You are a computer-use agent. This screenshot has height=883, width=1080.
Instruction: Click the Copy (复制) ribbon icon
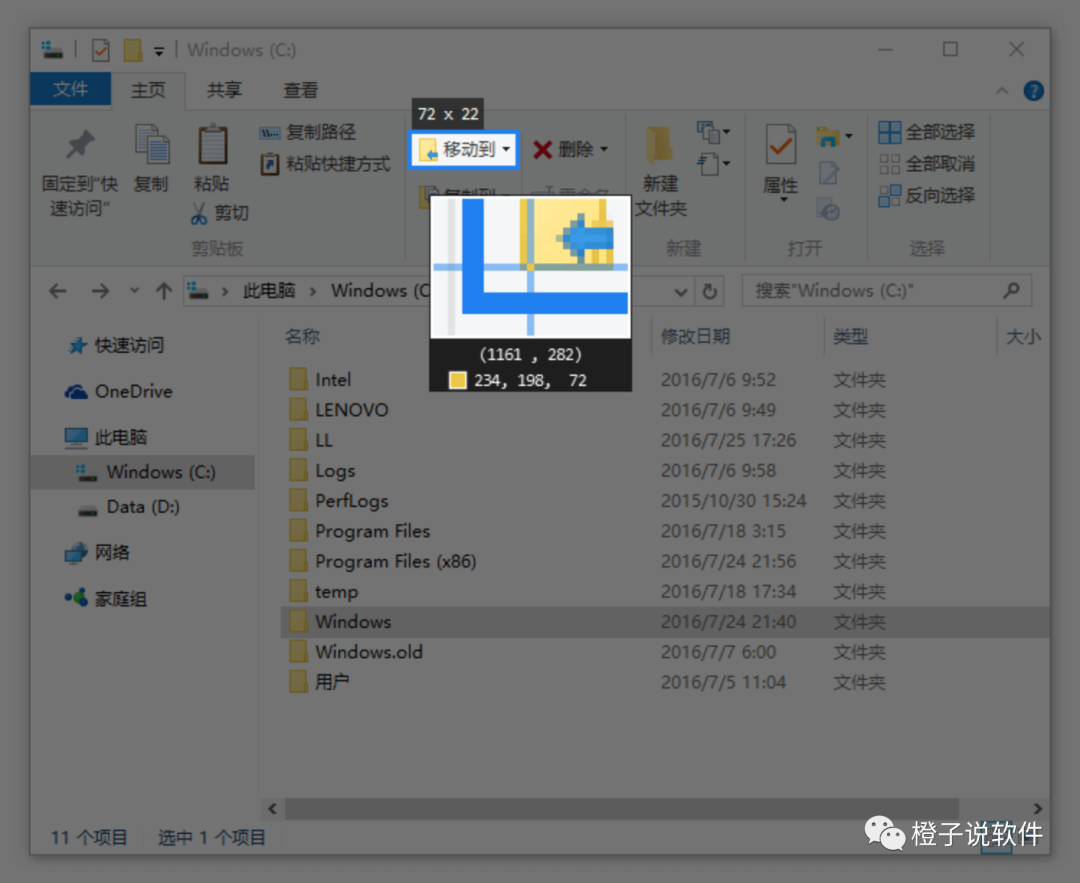coord(152,145)
